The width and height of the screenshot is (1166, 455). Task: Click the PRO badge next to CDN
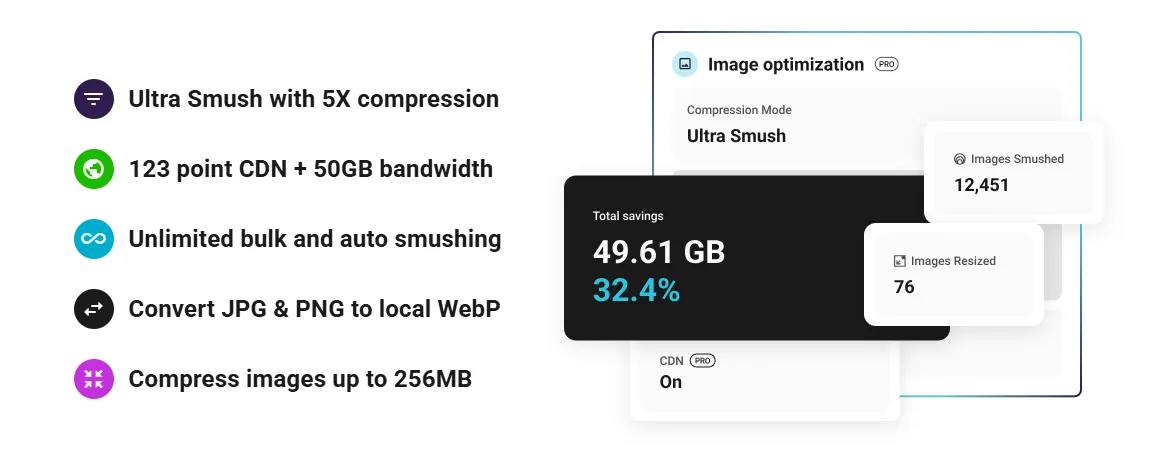703,360
